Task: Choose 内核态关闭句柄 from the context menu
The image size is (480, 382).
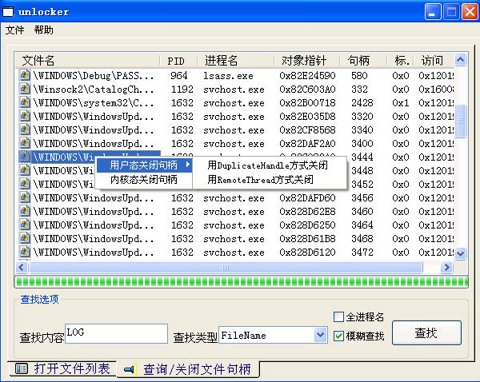Action: pos(144,180)
